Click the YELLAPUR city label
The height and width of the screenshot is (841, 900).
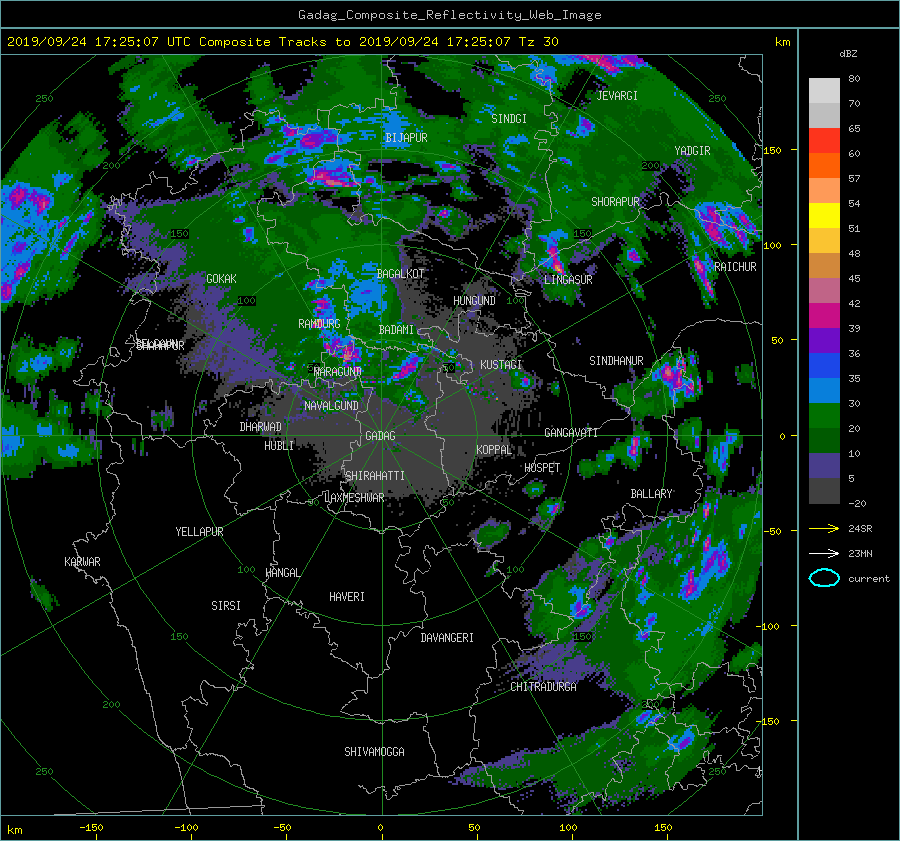pos(199,532)
